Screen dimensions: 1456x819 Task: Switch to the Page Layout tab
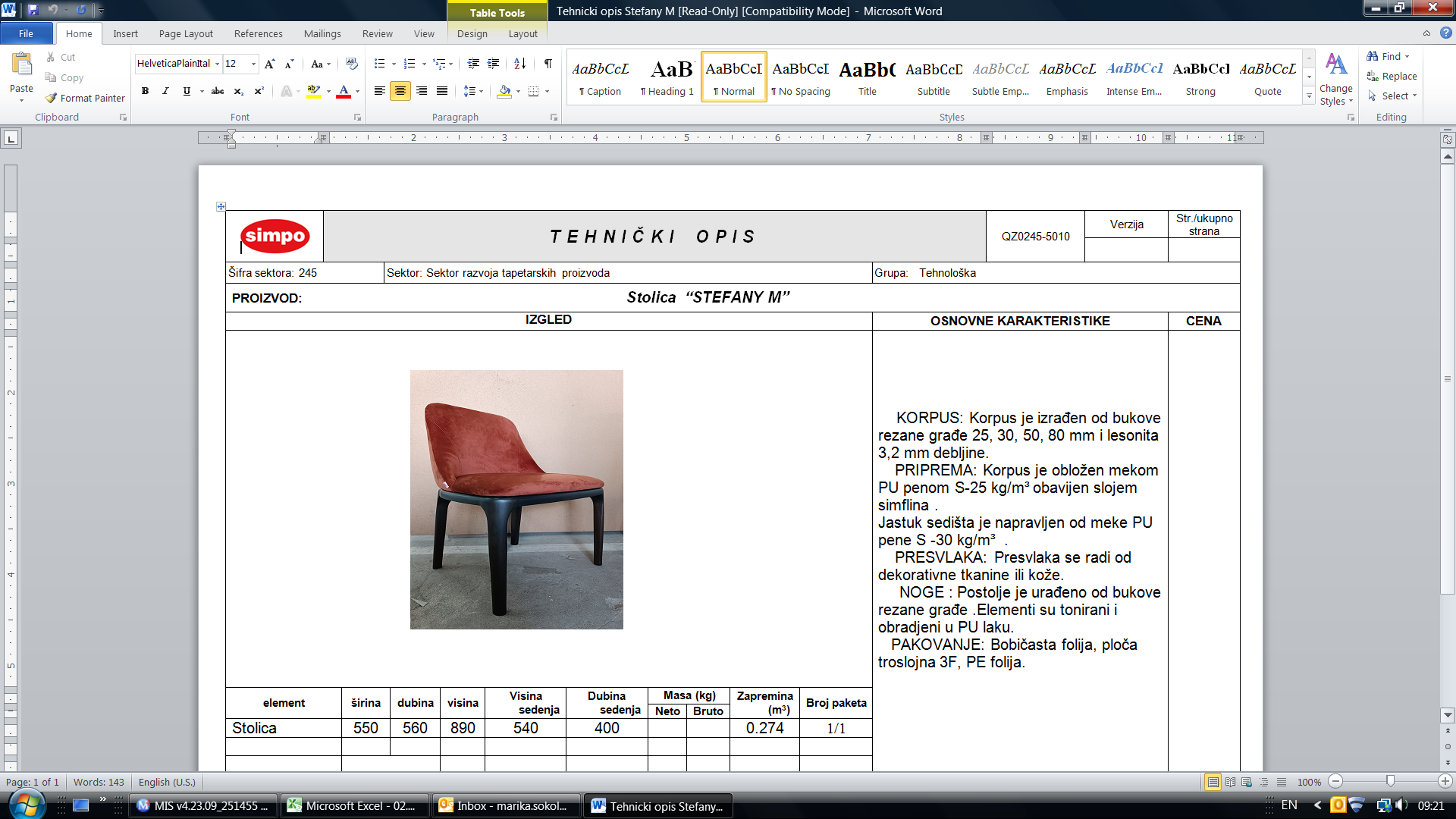pos(186,33)
